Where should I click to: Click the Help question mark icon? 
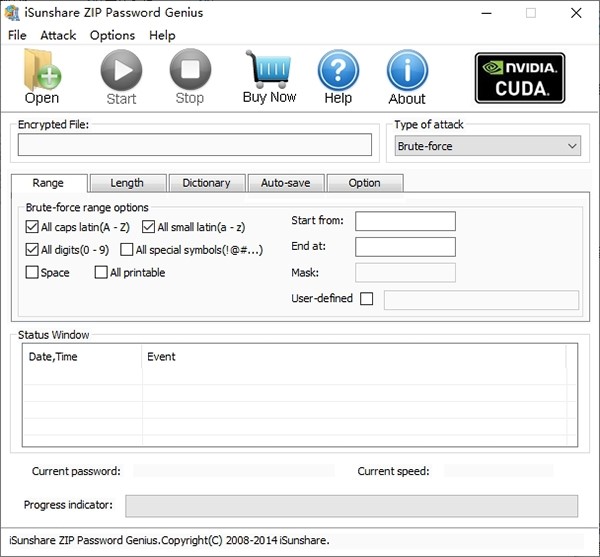point(338,70)
